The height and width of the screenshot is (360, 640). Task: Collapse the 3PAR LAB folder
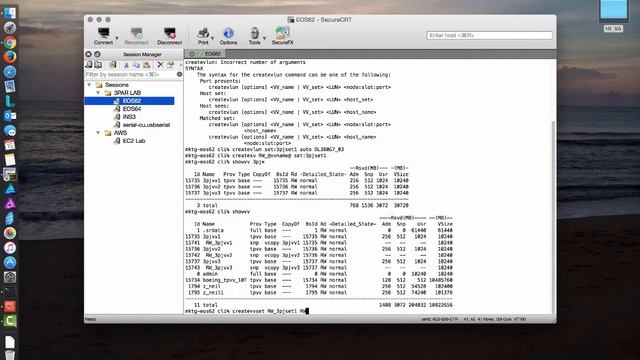(x=98, y=93)
